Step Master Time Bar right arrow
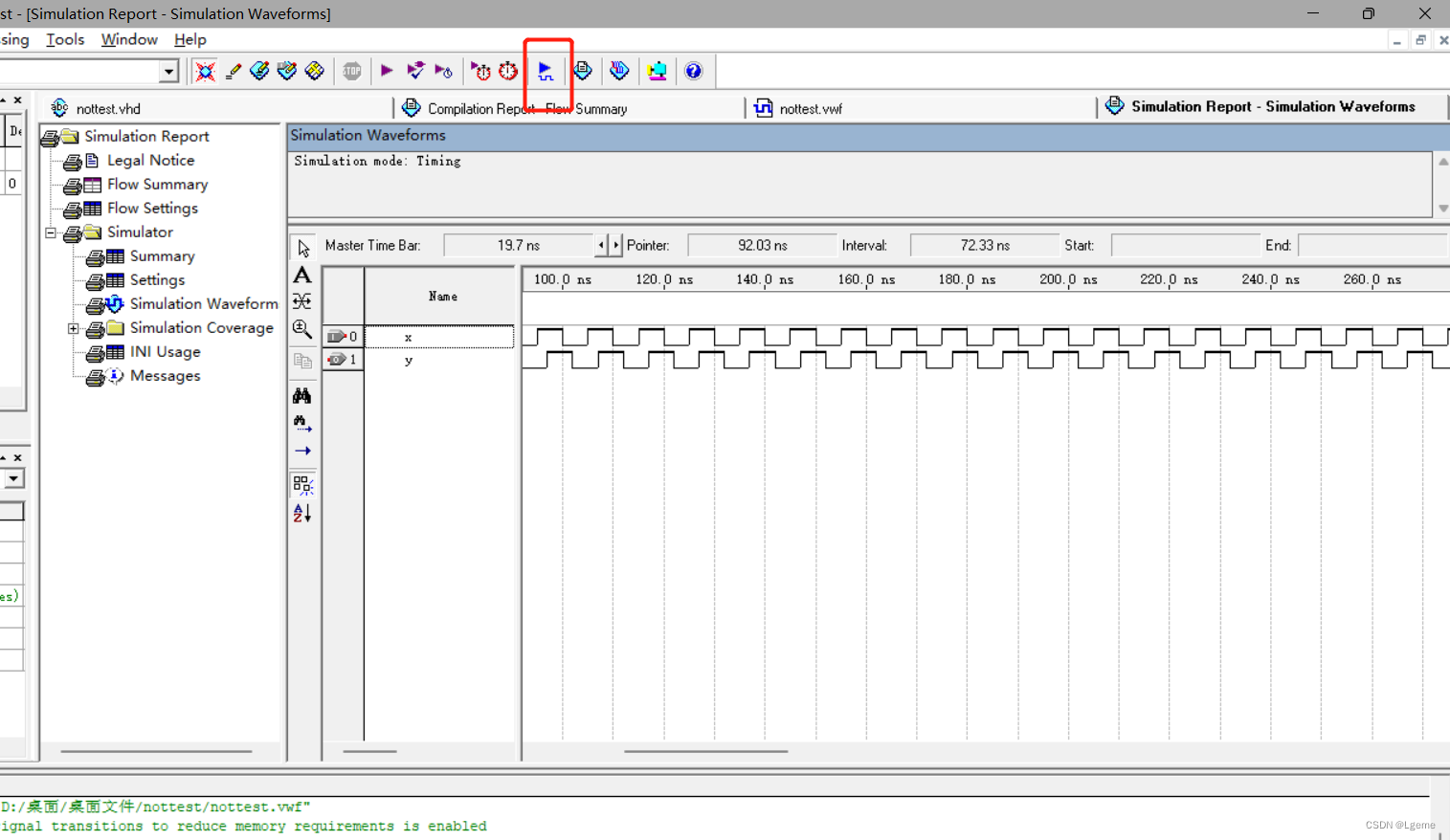Image resolution: width=1450 pixels, height=840 pixels. pos(615,245)
